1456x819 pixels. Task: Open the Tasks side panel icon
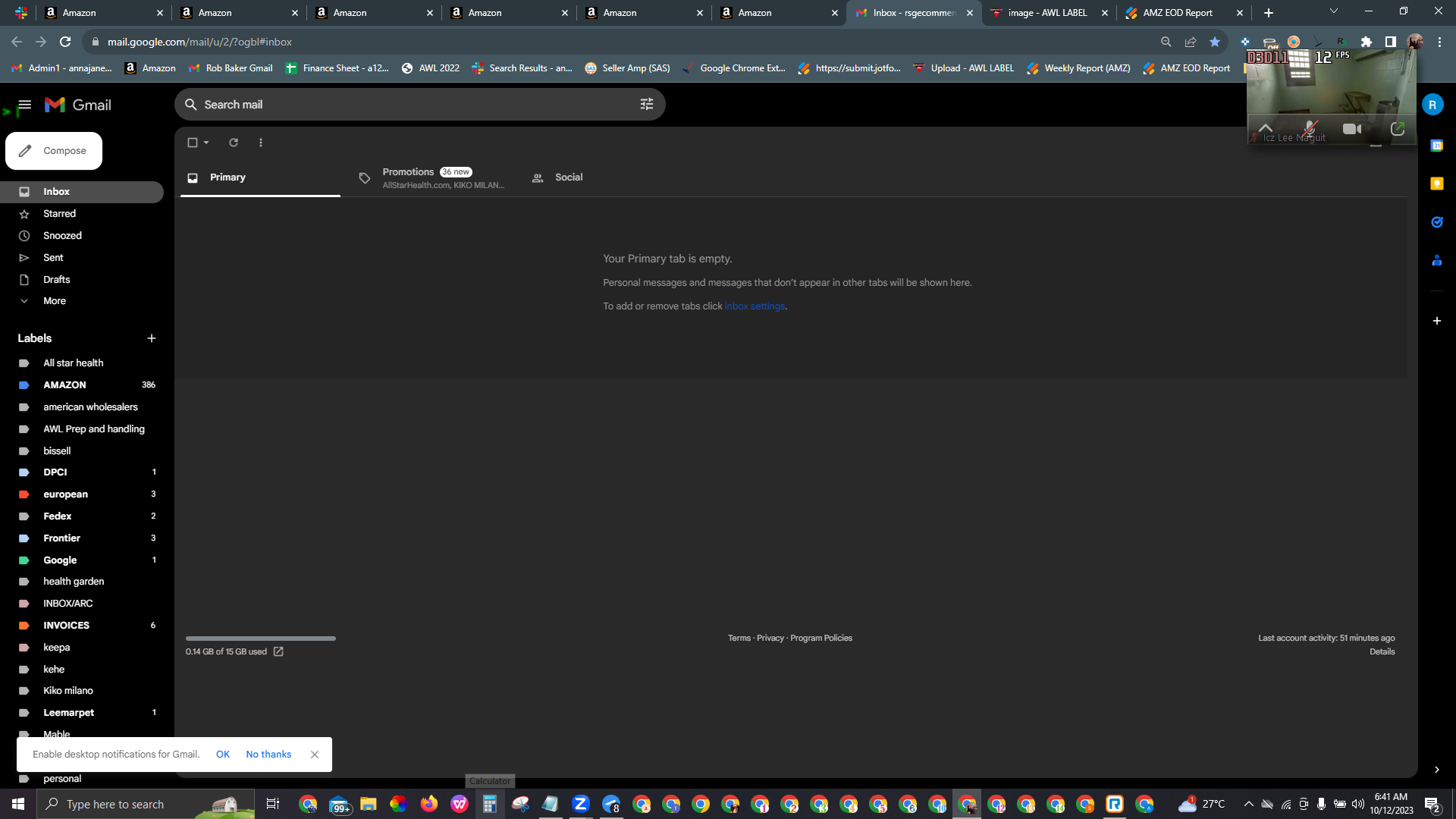pyautogui.click(x=1436, y=222)
